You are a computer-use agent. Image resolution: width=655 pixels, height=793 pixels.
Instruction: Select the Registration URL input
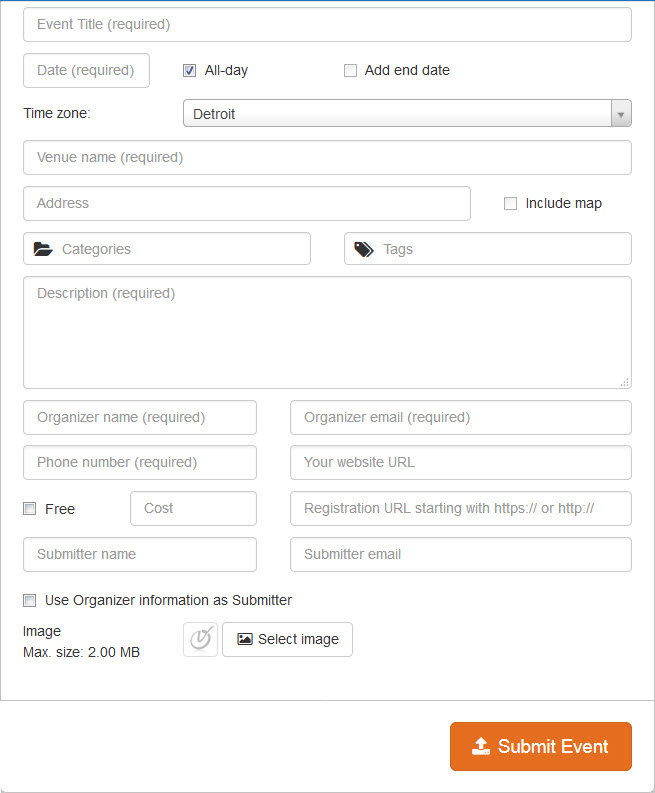pos(460,508)
